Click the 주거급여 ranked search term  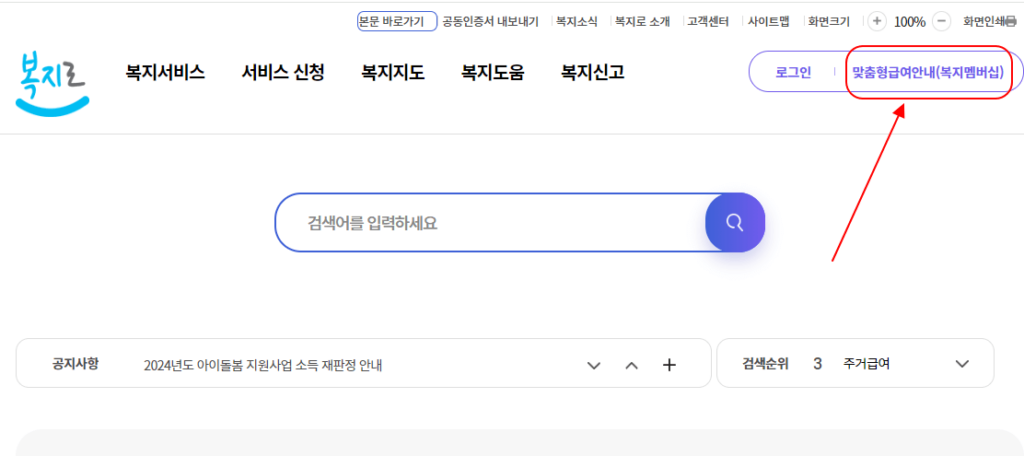pyautogui.click(x=866, y=364)
